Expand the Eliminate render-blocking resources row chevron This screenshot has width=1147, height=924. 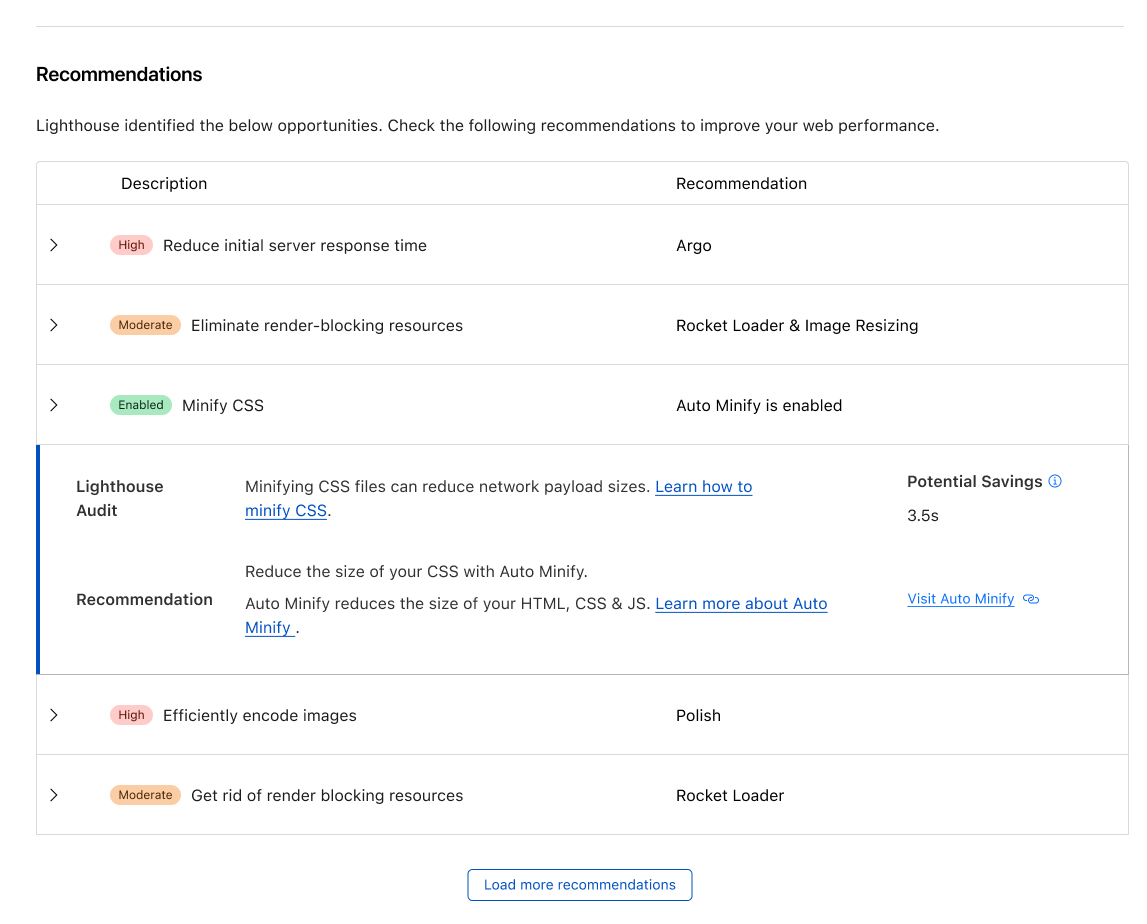click(x=54, y=325)
